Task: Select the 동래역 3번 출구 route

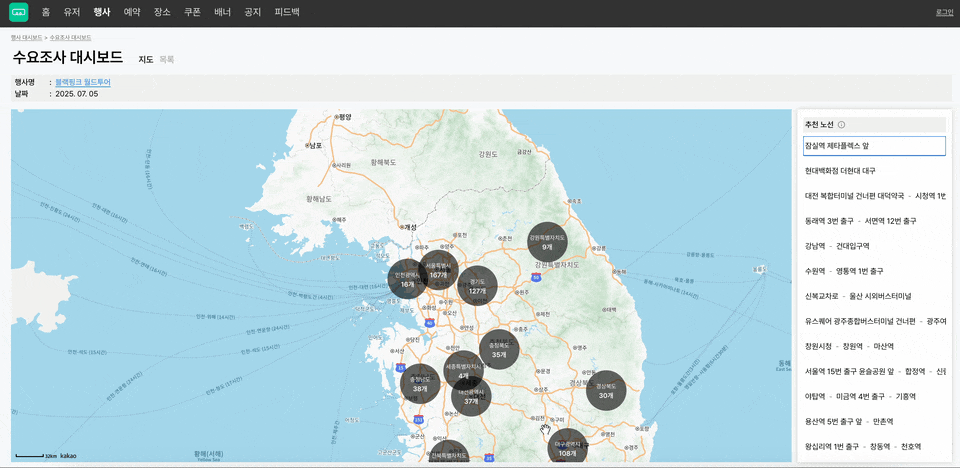Action: coord(874,221)
